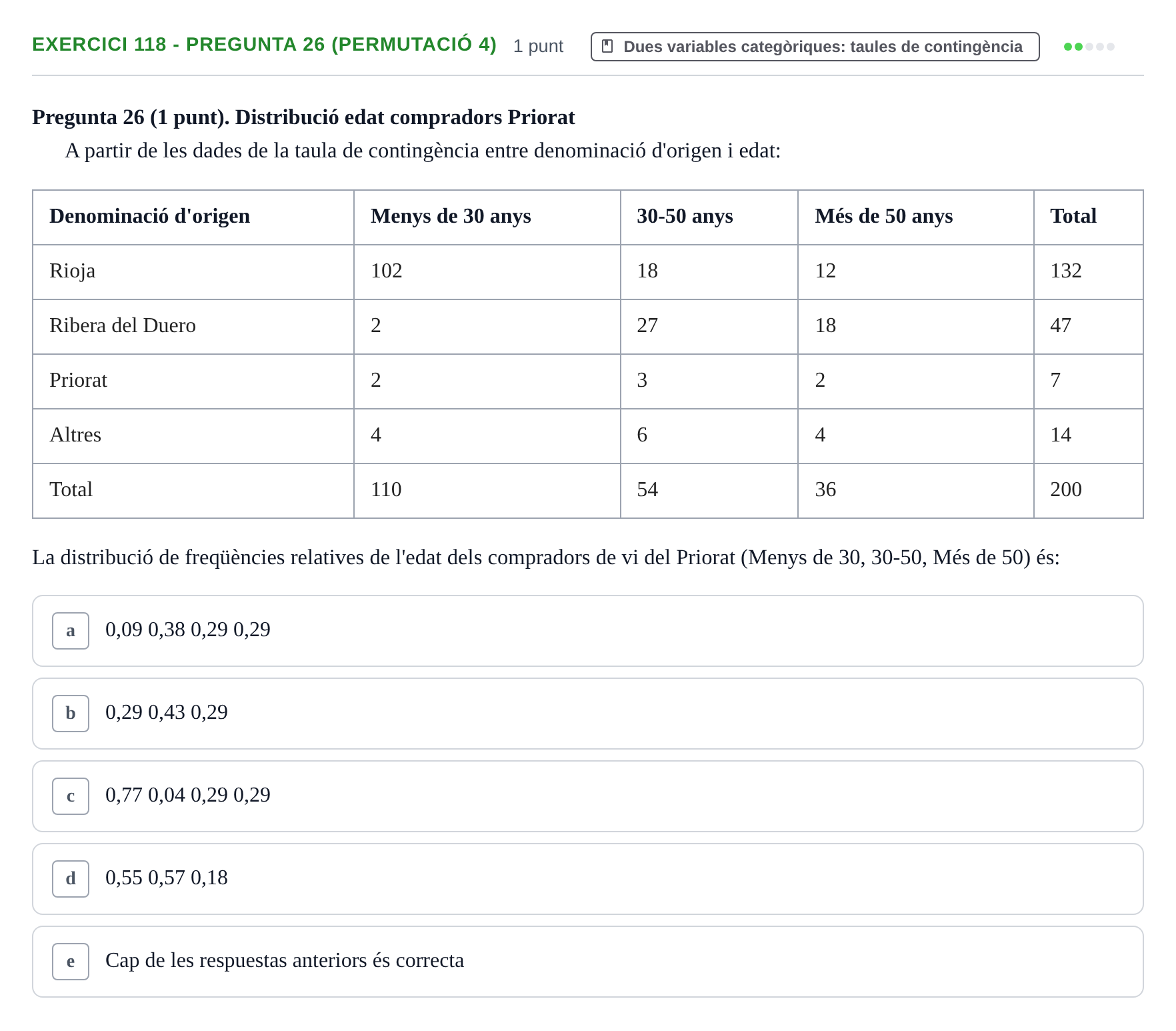Click question title 'Distribució edat compradors Priorat'
This screenshot has height=1031, width=1176.
(405, 117)
